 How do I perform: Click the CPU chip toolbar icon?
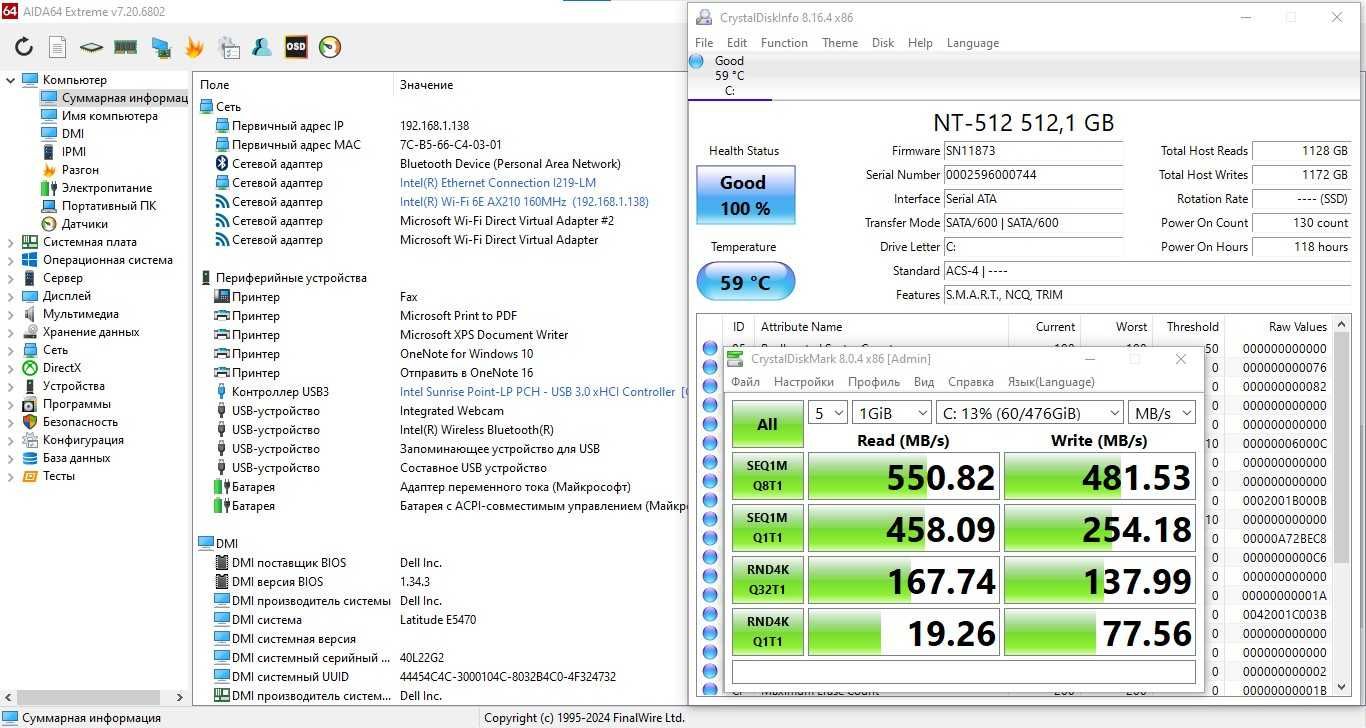(x=91, y=47)
